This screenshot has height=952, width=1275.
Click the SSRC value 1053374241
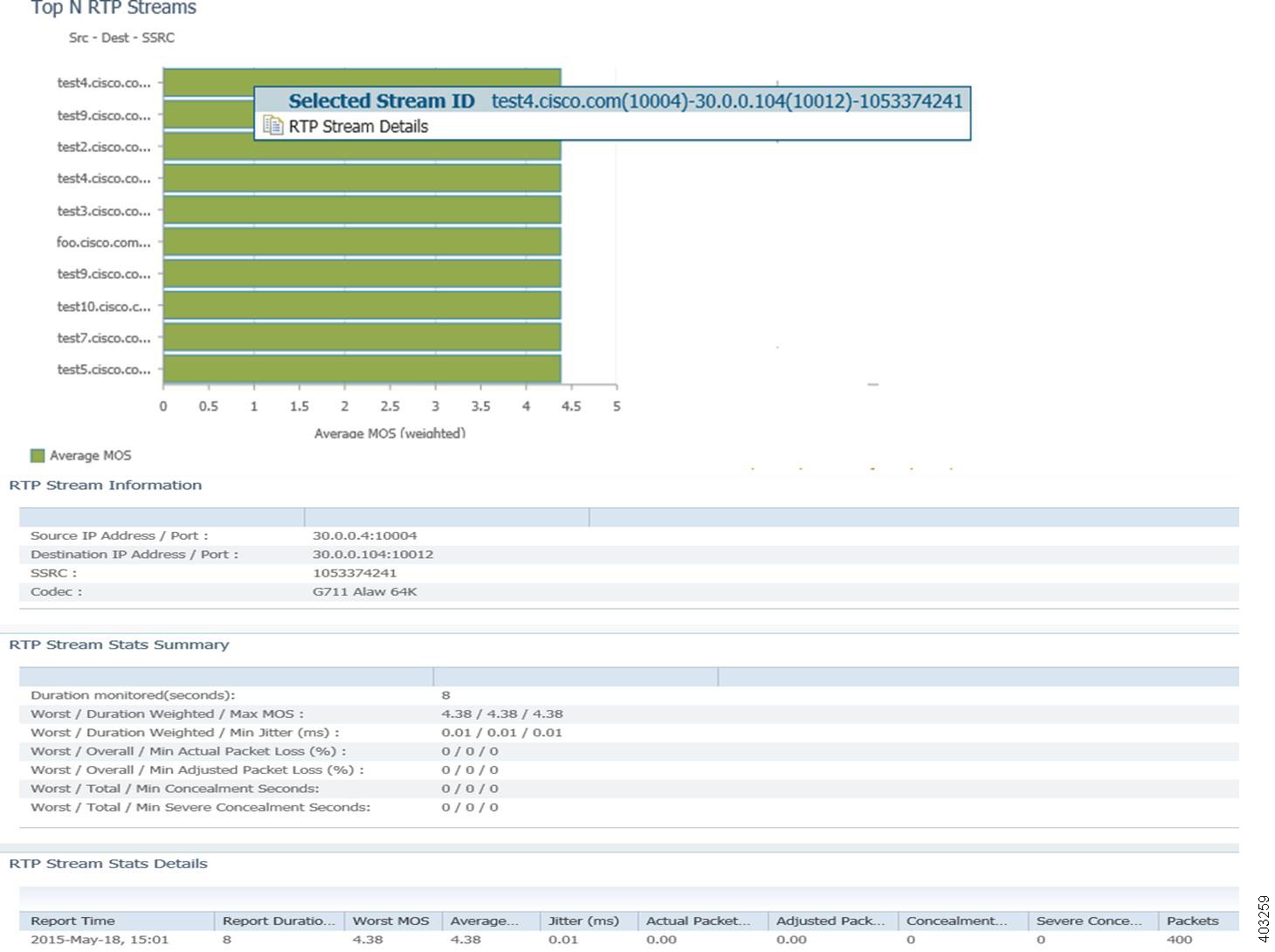click(355, 573)
